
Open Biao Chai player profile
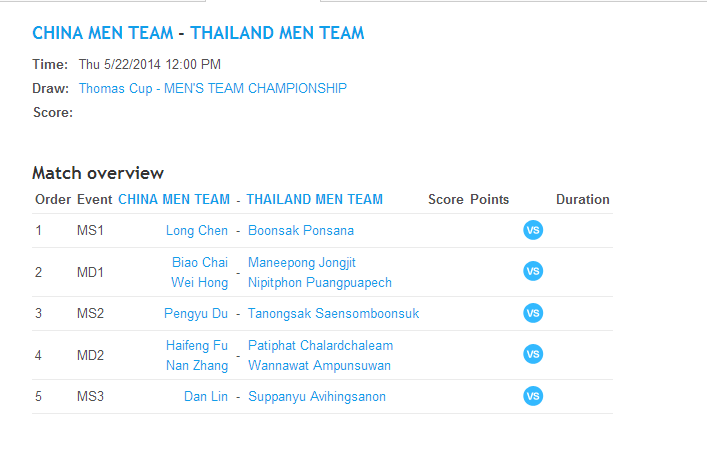coord(200,263)
